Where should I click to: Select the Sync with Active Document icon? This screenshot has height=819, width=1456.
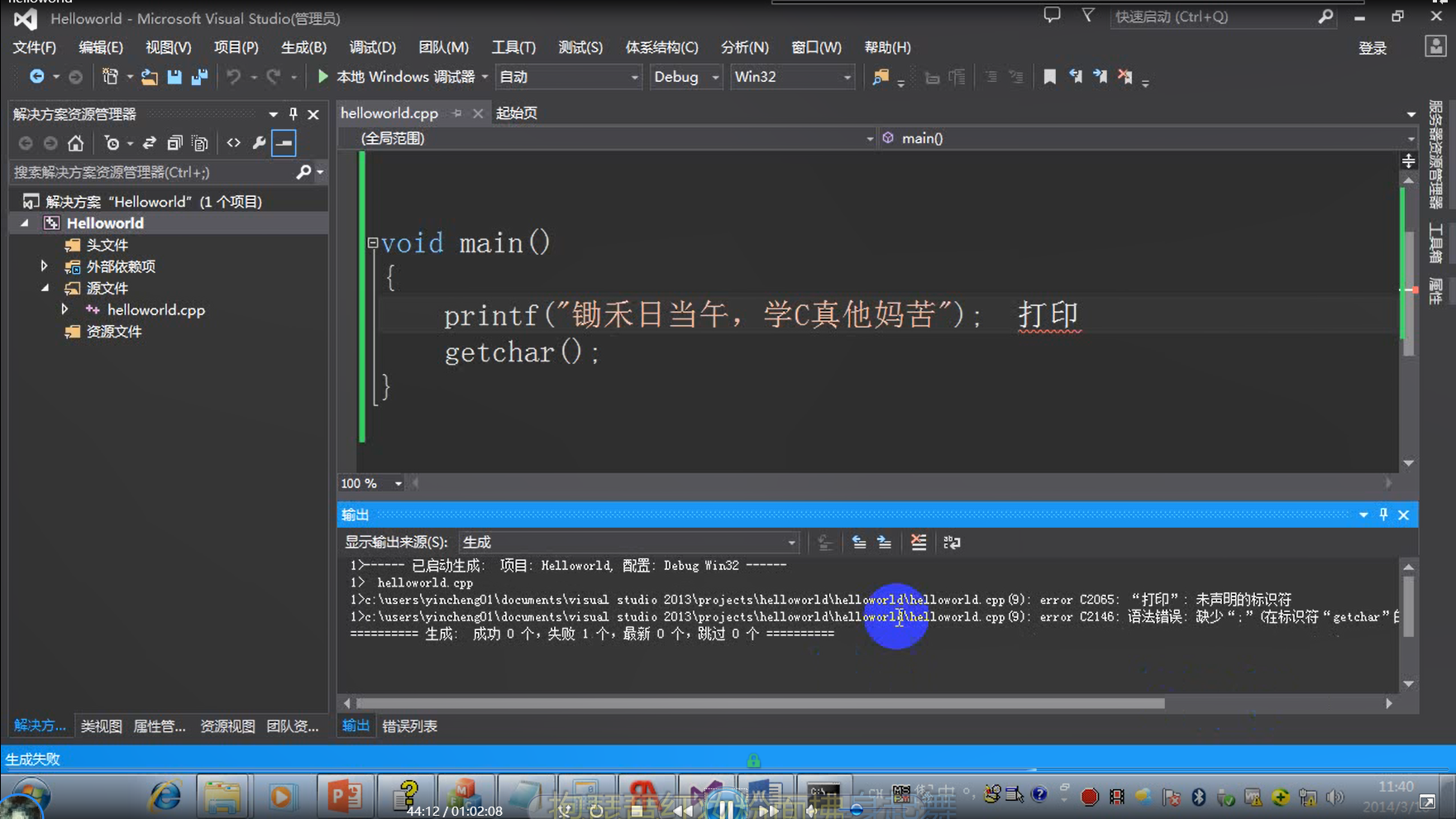tap(150, 142)
